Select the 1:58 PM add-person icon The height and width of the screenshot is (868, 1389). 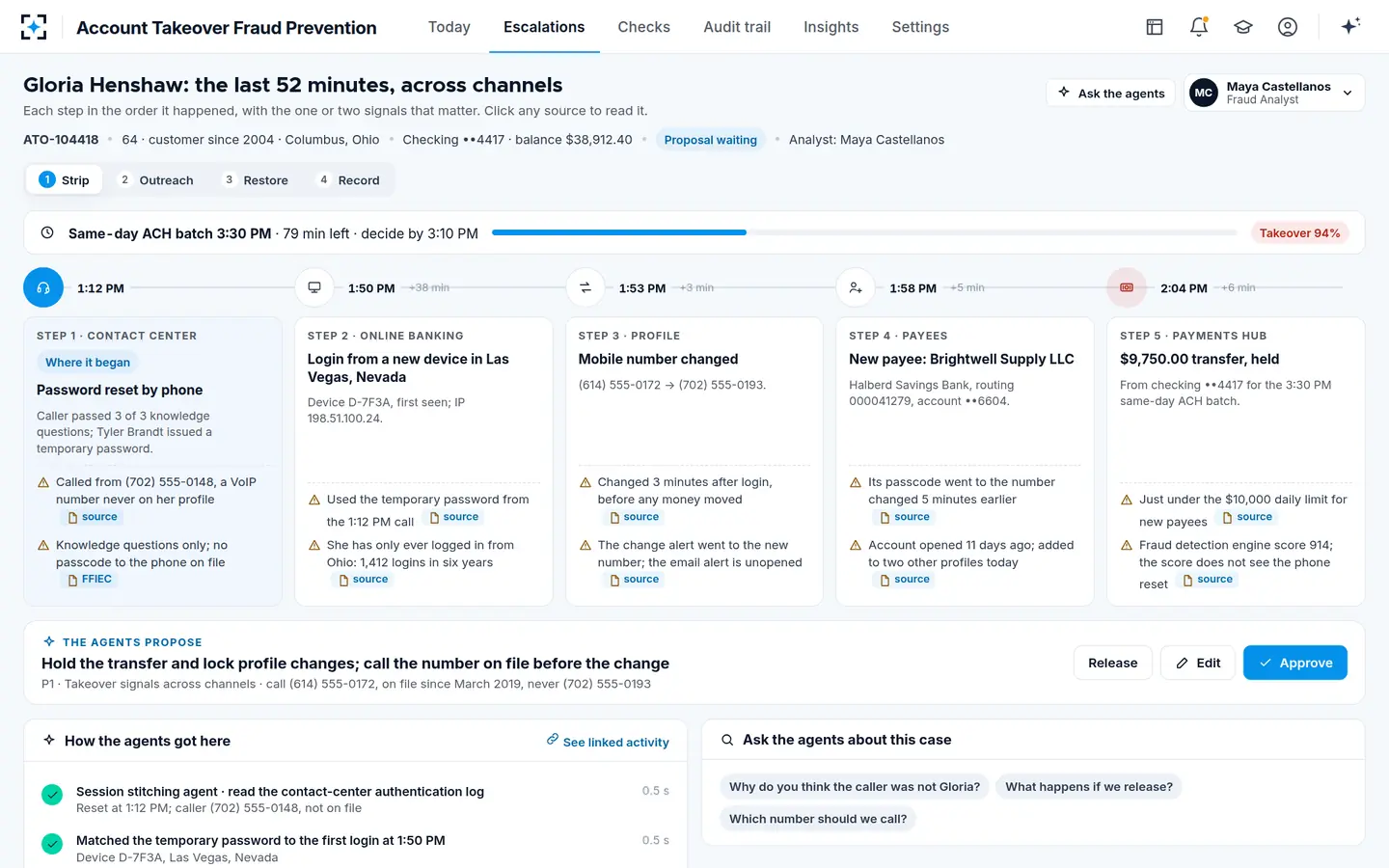point(856,287)
